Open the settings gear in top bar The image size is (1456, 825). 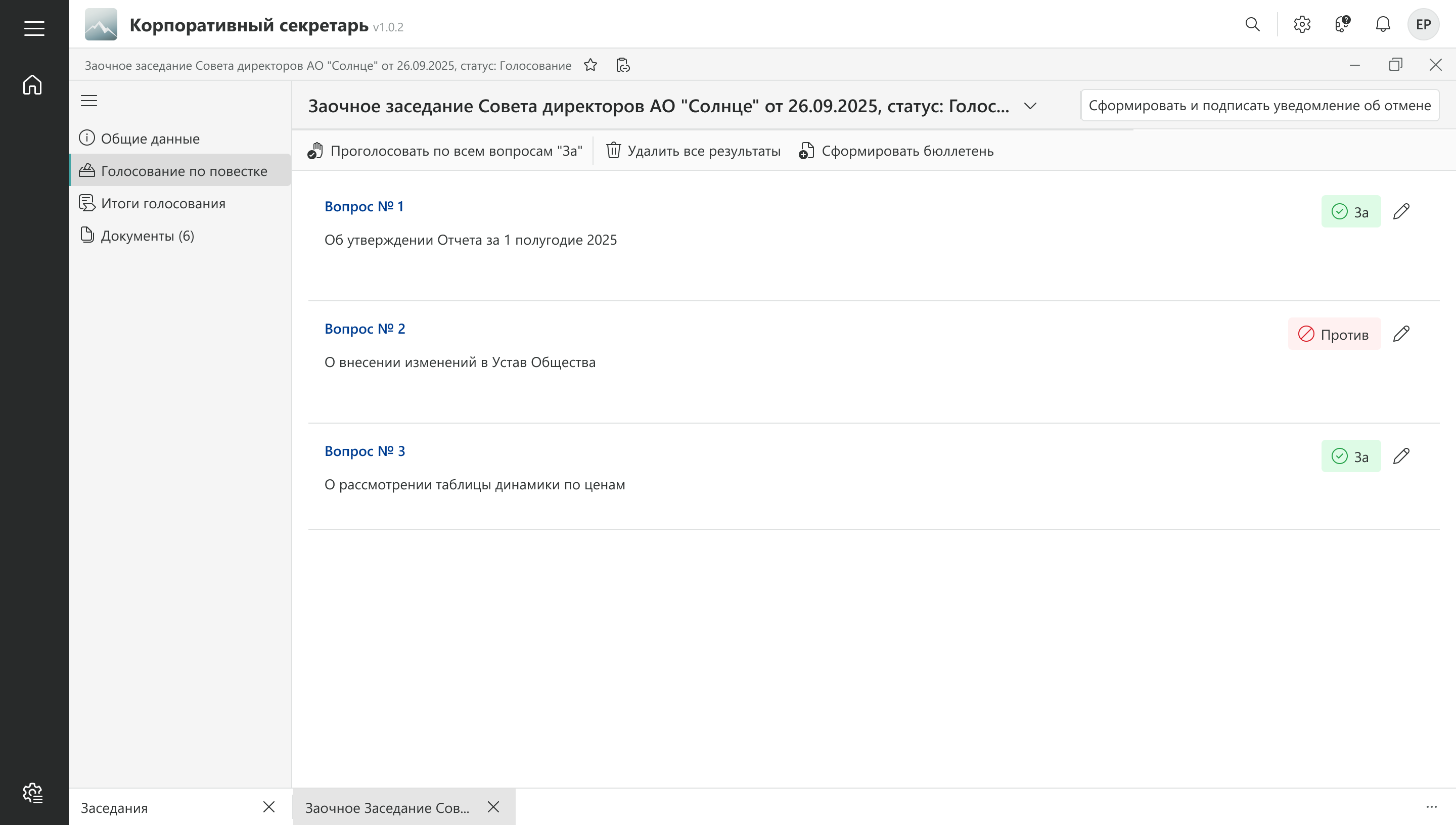point(1302,24)
